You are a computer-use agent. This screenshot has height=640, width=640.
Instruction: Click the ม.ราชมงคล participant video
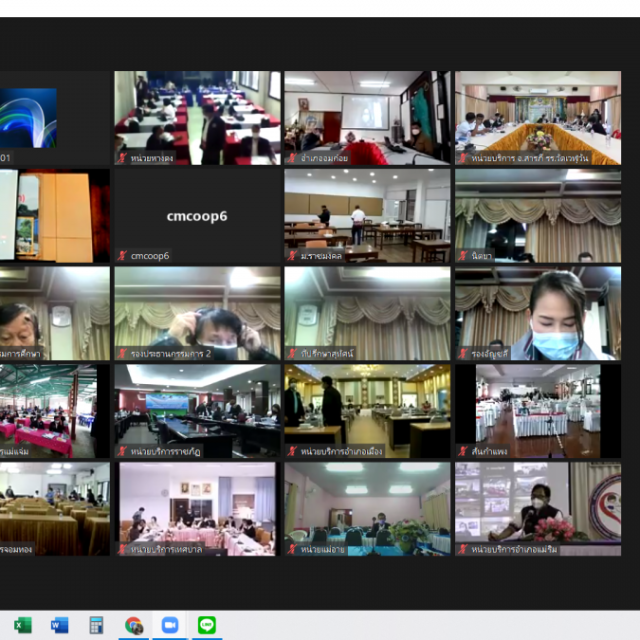coord(367,215)
